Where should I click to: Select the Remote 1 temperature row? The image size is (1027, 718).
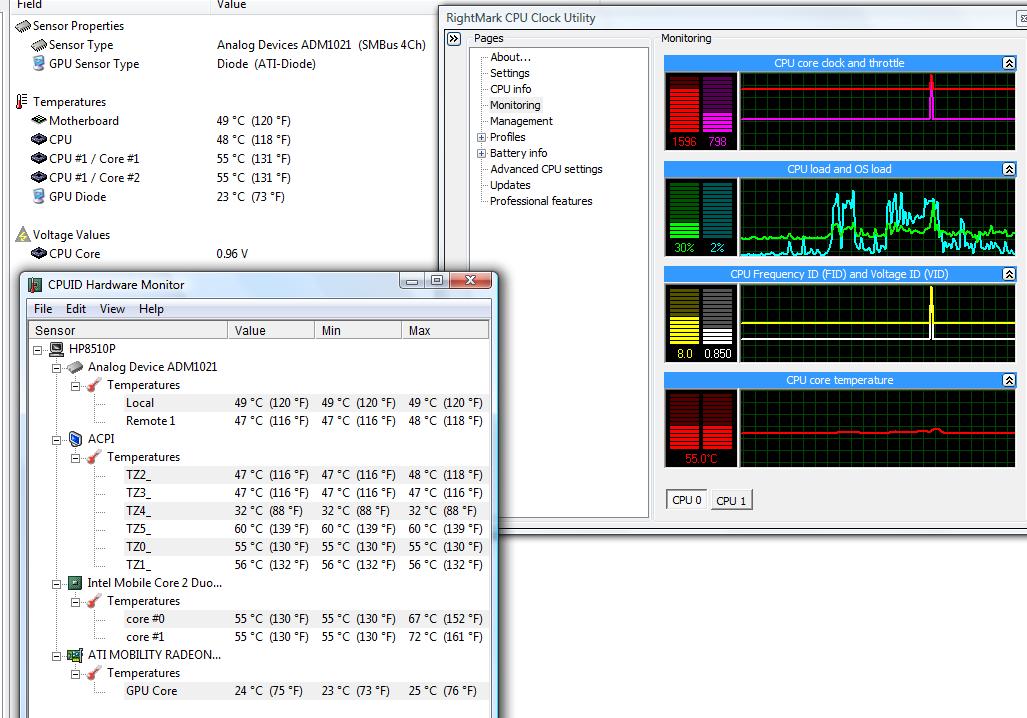point(306,421)
